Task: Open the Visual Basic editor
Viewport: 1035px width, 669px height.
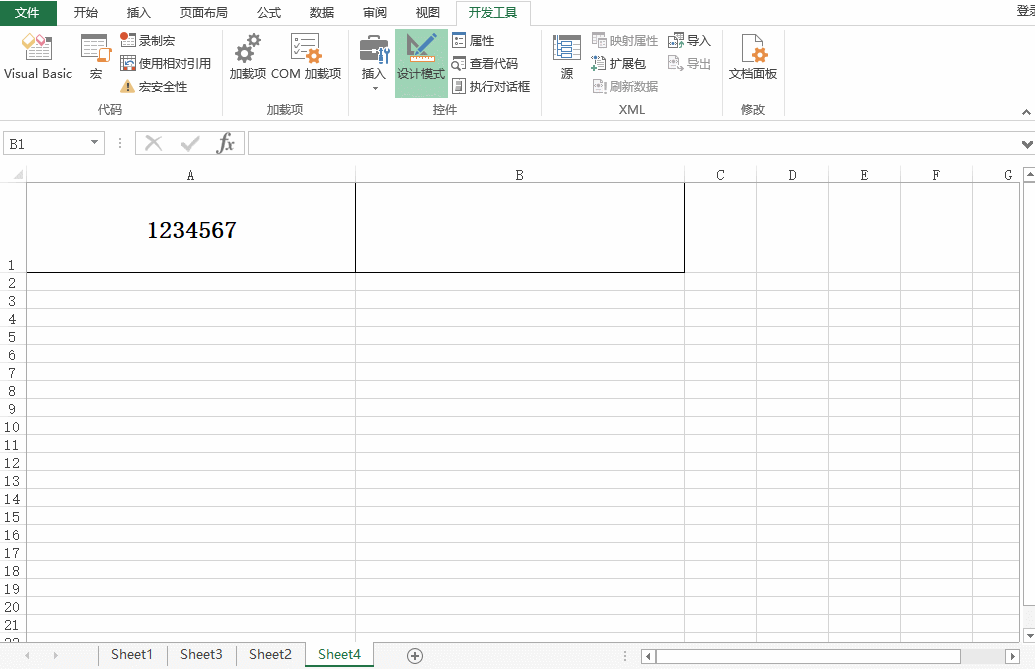Action: pyautogui.click(x=37, y=57)
